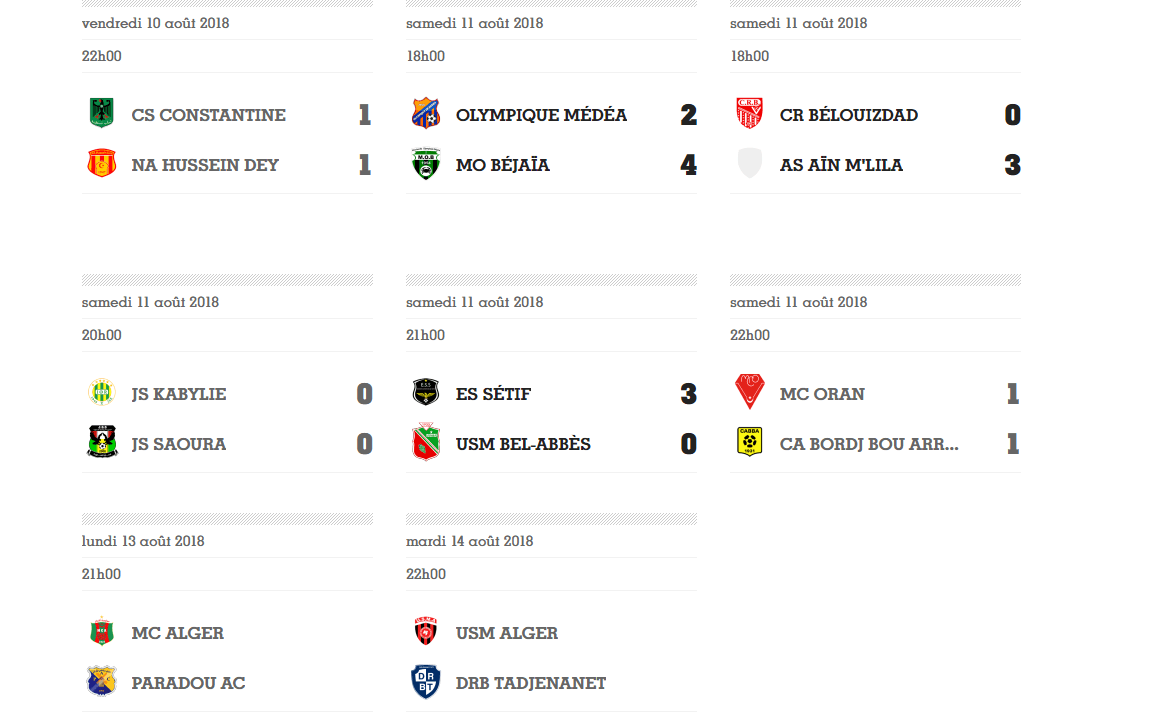The width and height of the screenshot is (1176, 714).
Task: Open the USM Bel-Abbès team link
Action: pyautogui.click(x=523, y=444)
